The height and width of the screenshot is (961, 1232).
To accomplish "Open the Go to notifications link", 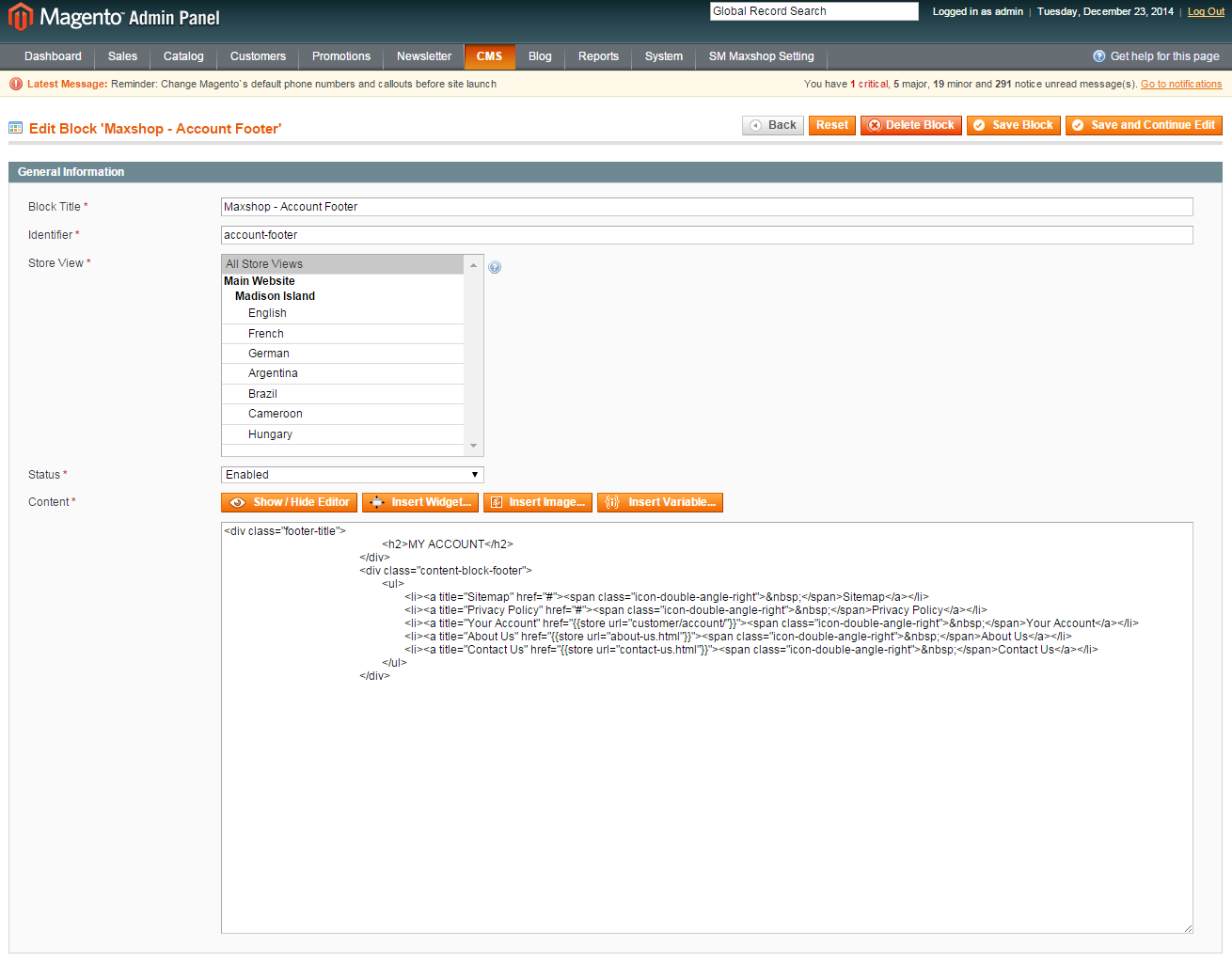I will (x=1181, y=84).
